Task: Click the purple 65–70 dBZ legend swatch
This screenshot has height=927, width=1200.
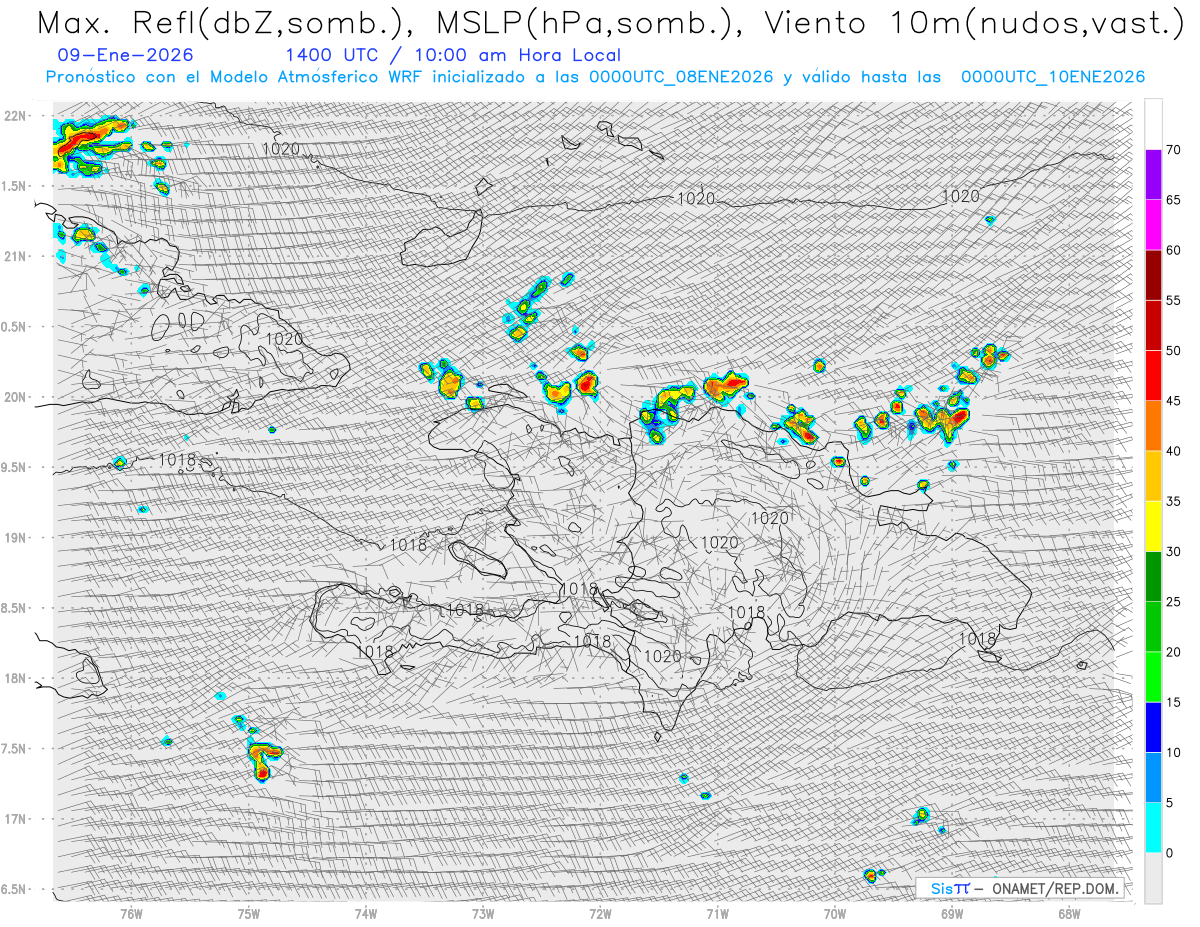Action: point(1153,175)
